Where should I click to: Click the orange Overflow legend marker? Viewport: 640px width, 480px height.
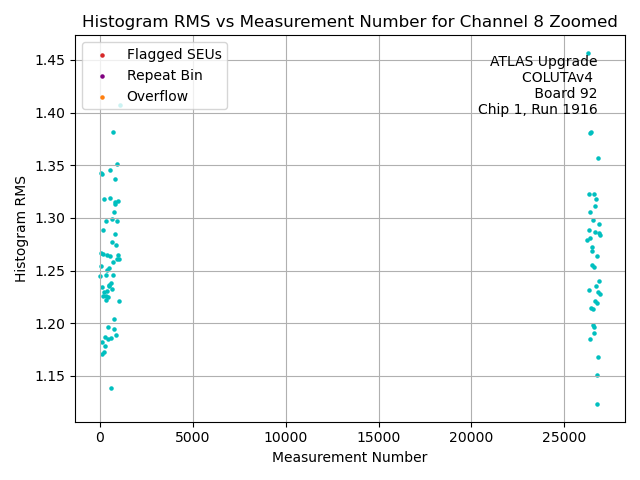coord(100,97)
